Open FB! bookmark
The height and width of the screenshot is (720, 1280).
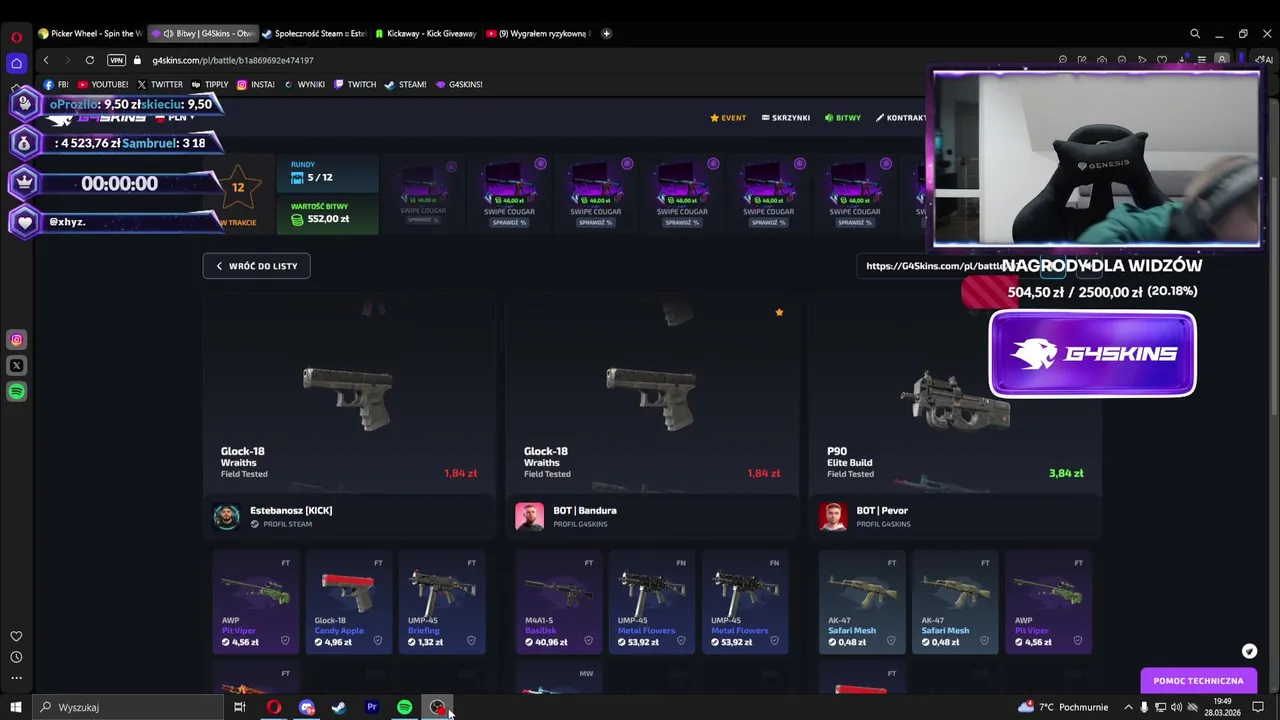(56, 85)
